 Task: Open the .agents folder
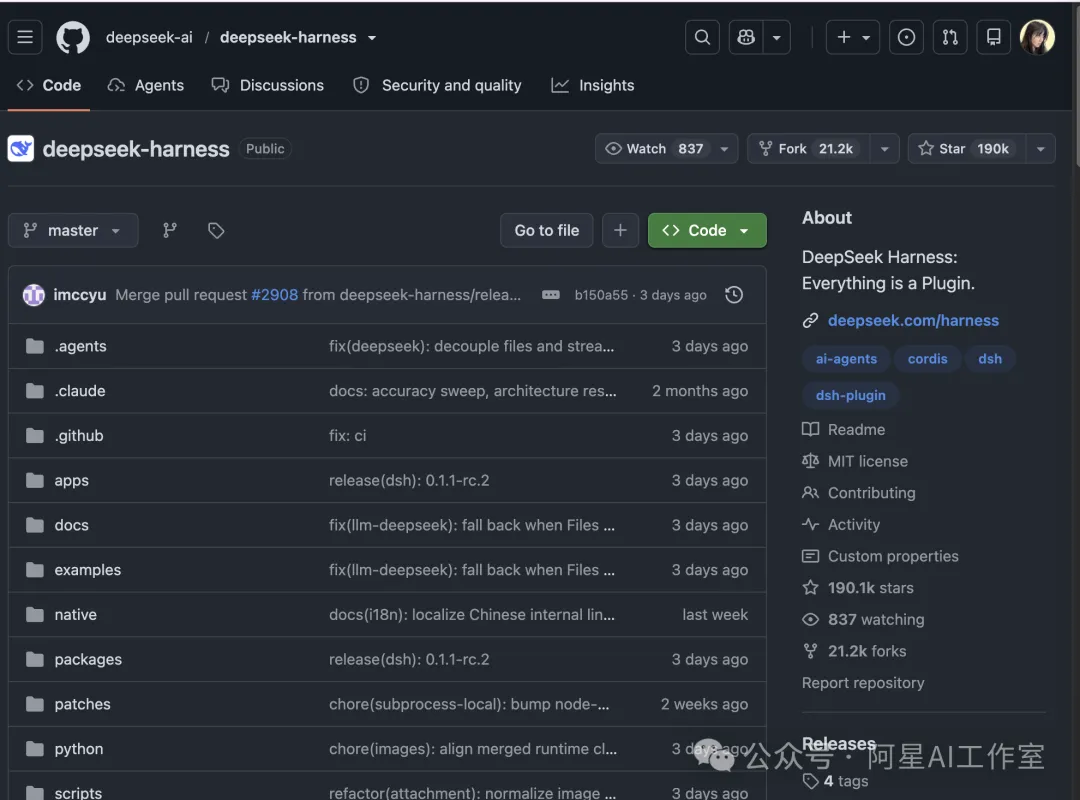tap(81, 347)
